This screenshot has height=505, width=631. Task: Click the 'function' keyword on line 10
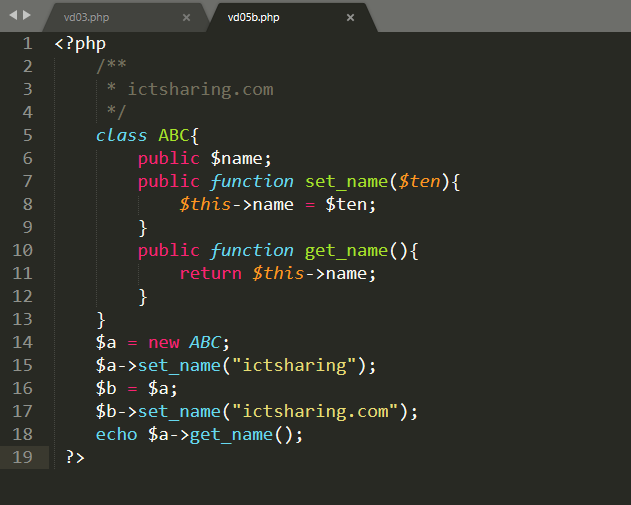(x=252, y=251)
